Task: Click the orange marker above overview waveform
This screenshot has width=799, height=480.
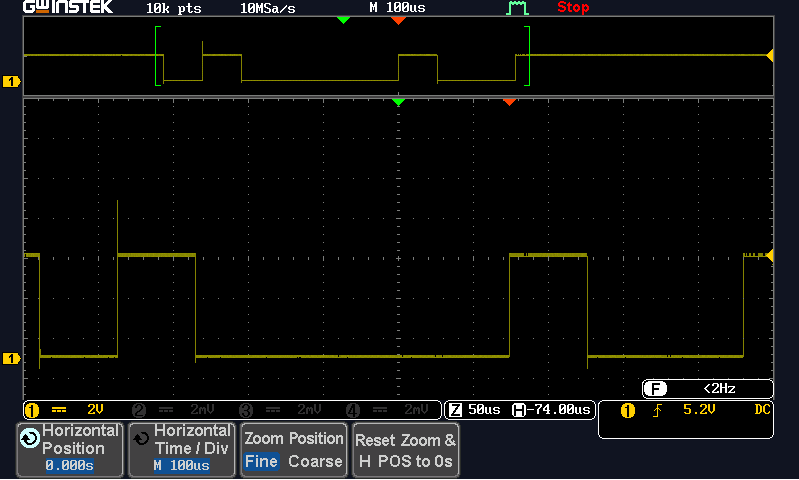Action: pos(399,20)
